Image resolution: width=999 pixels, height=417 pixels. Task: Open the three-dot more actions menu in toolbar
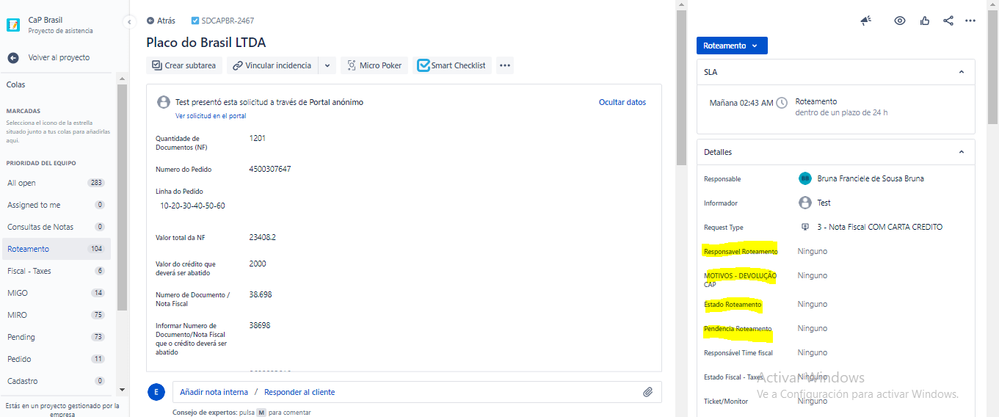(505, 65)
